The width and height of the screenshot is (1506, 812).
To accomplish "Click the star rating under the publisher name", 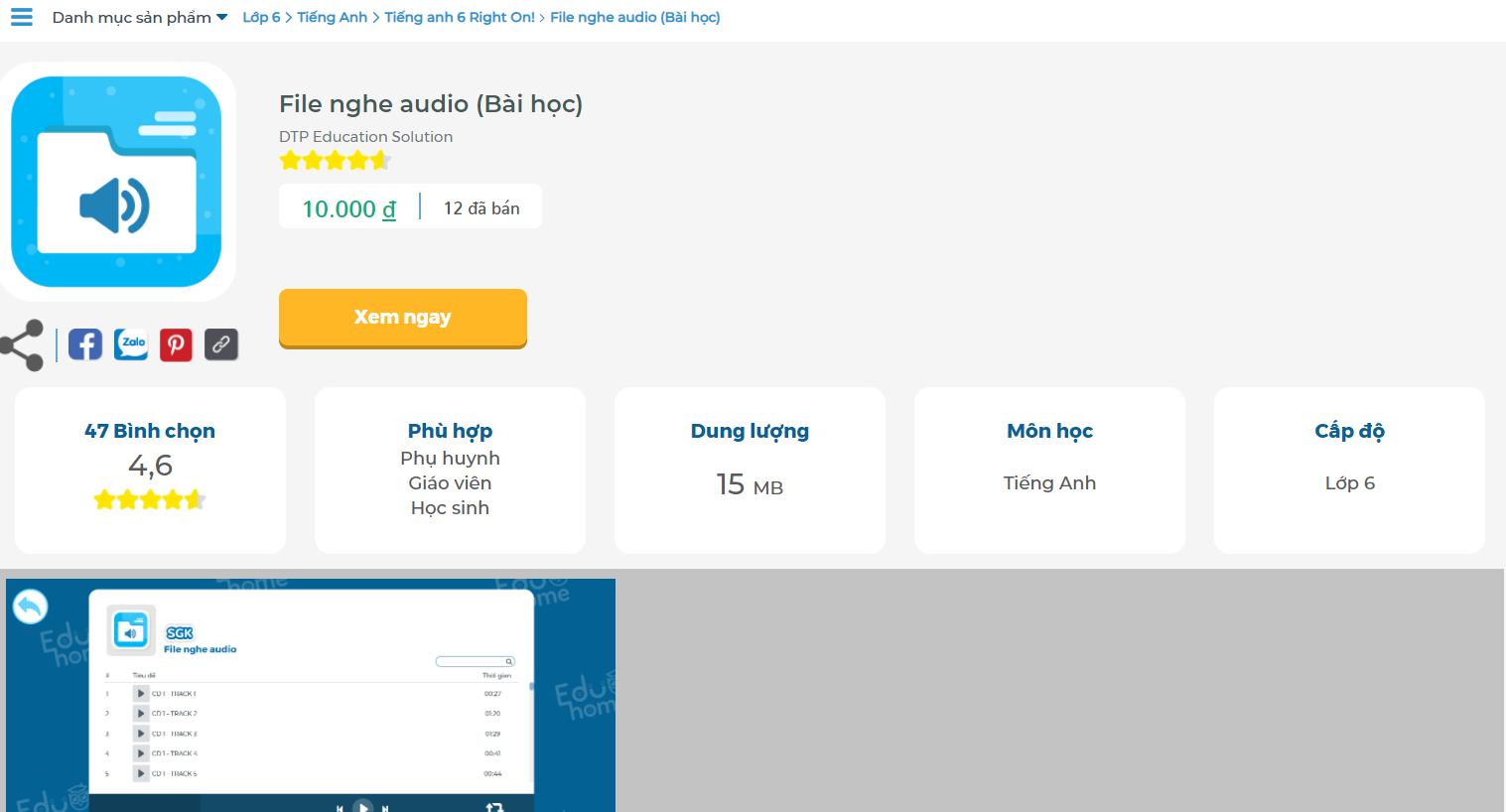I will (334, 160).
